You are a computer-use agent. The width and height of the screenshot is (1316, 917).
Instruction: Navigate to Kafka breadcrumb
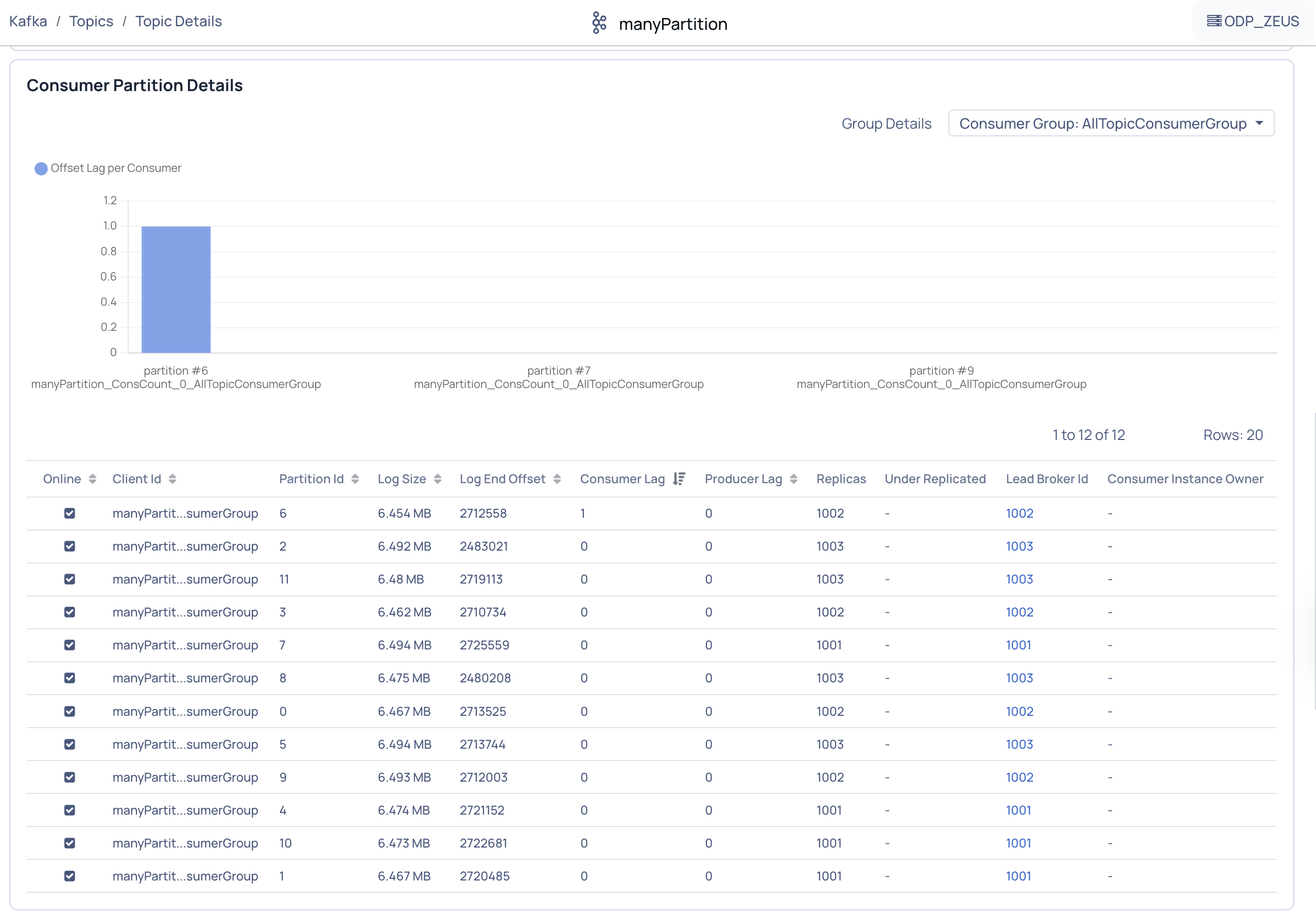pyautogui.click(x=28, y=21)
